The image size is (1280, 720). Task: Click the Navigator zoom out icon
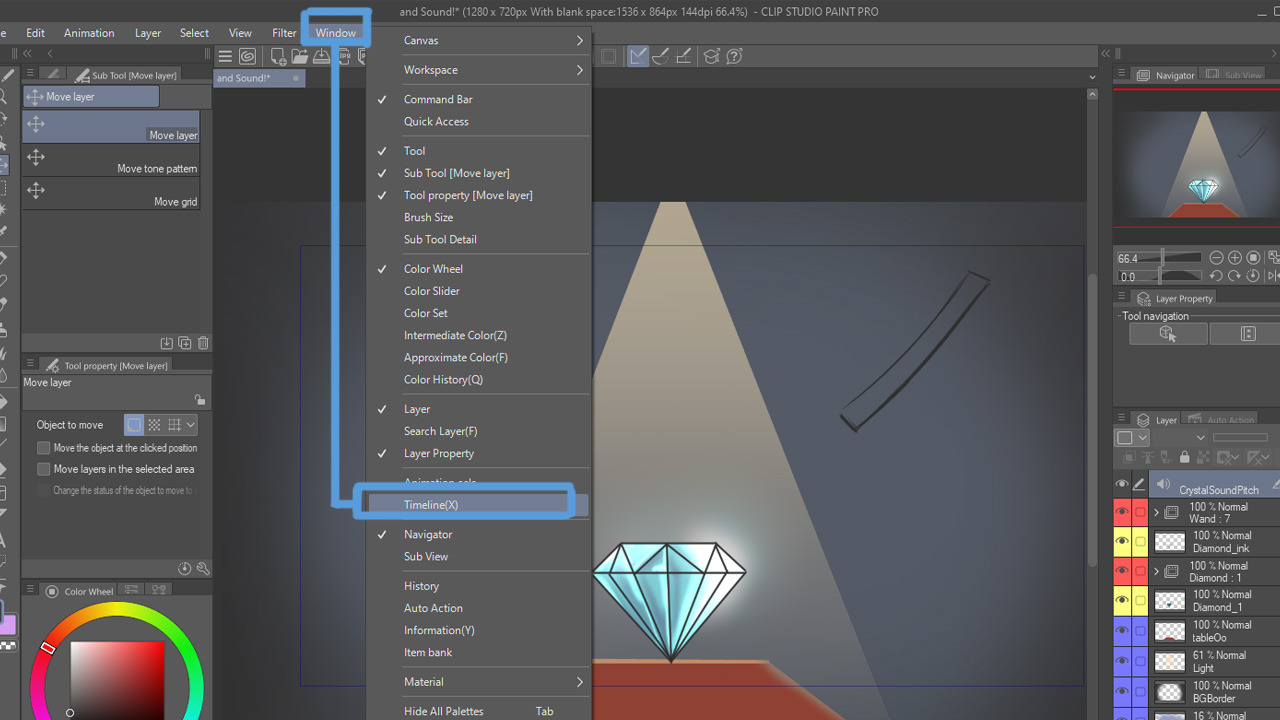coord(1216,258)
